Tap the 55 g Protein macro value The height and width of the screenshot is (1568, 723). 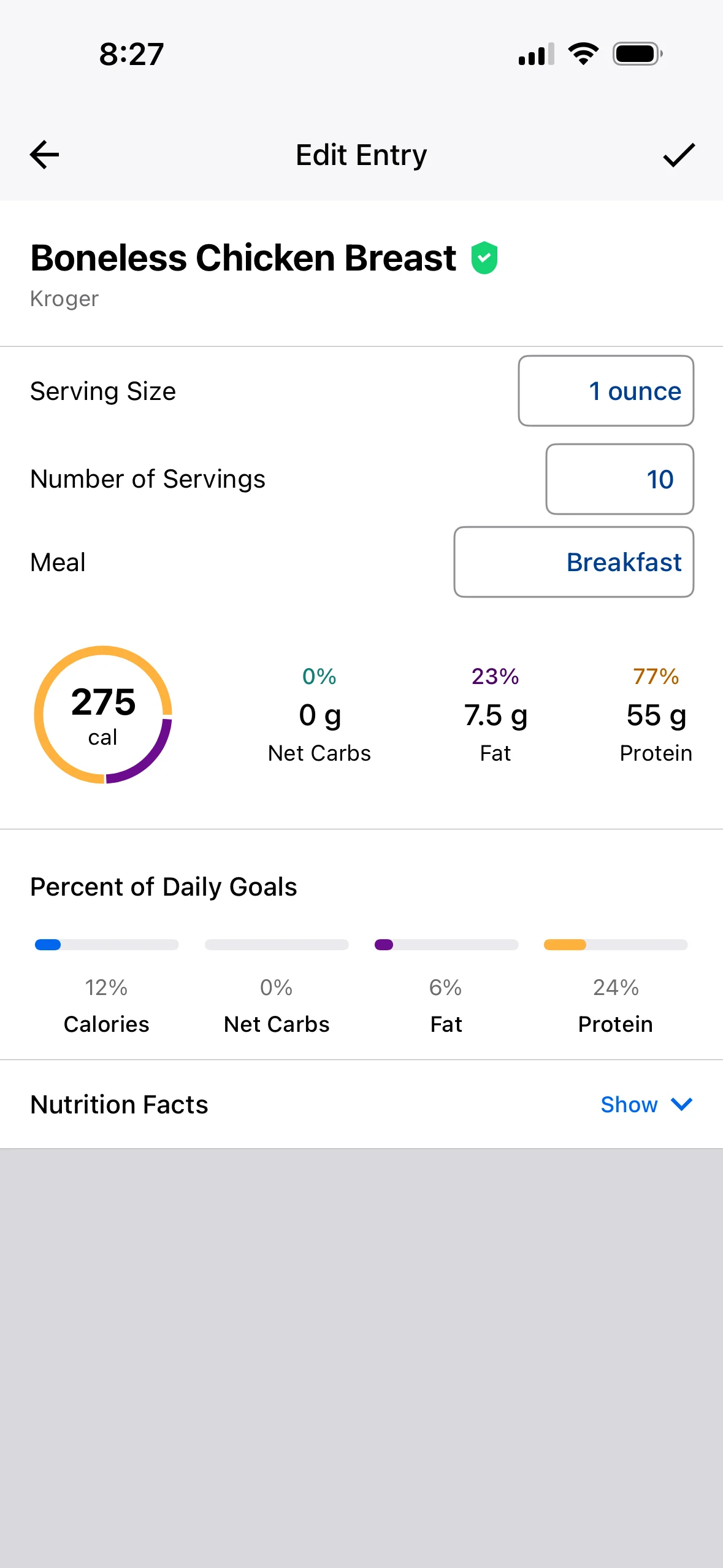(x=656, y=715)
